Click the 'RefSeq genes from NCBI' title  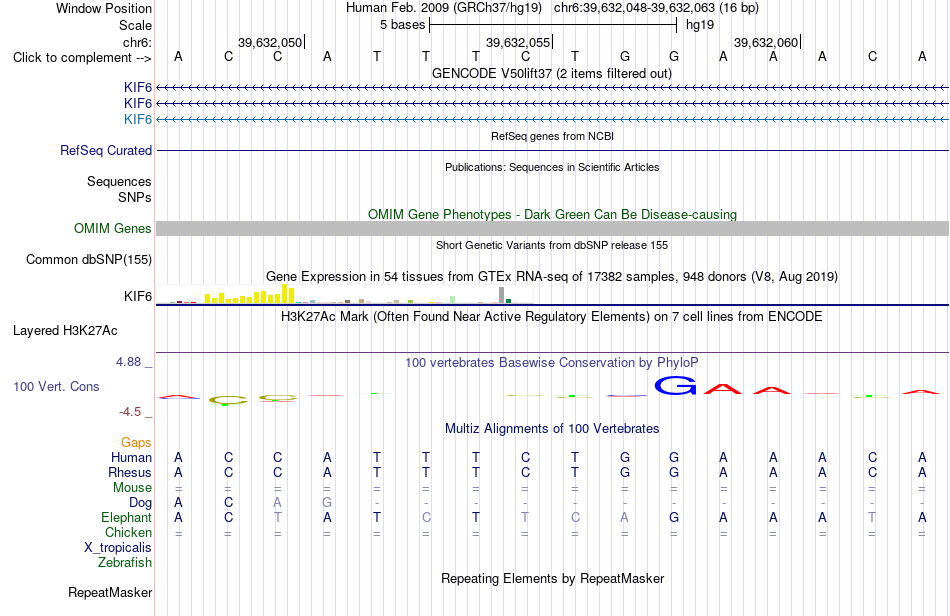click(553, 136)
